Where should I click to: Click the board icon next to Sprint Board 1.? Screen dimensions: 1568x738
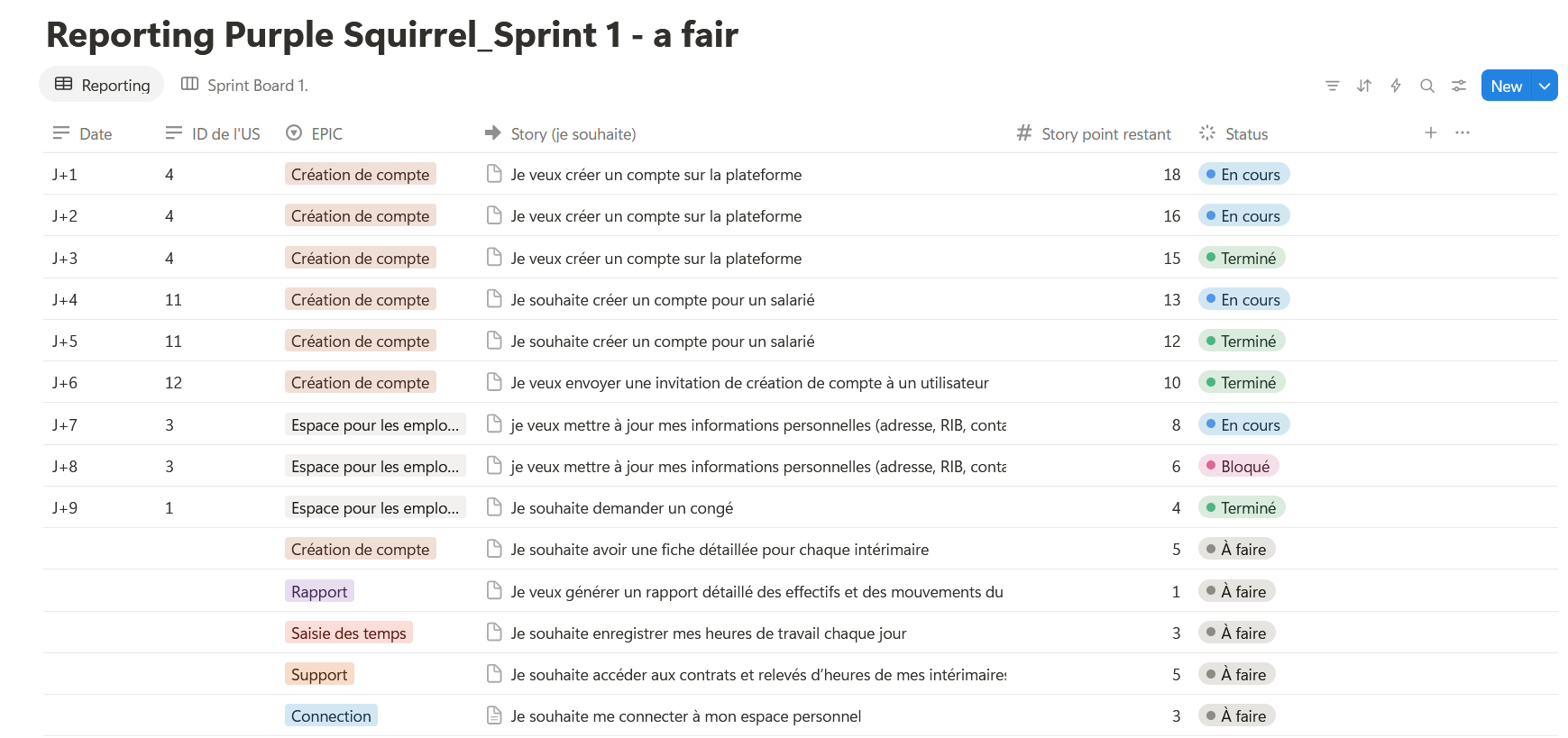(x=189, y=84)
